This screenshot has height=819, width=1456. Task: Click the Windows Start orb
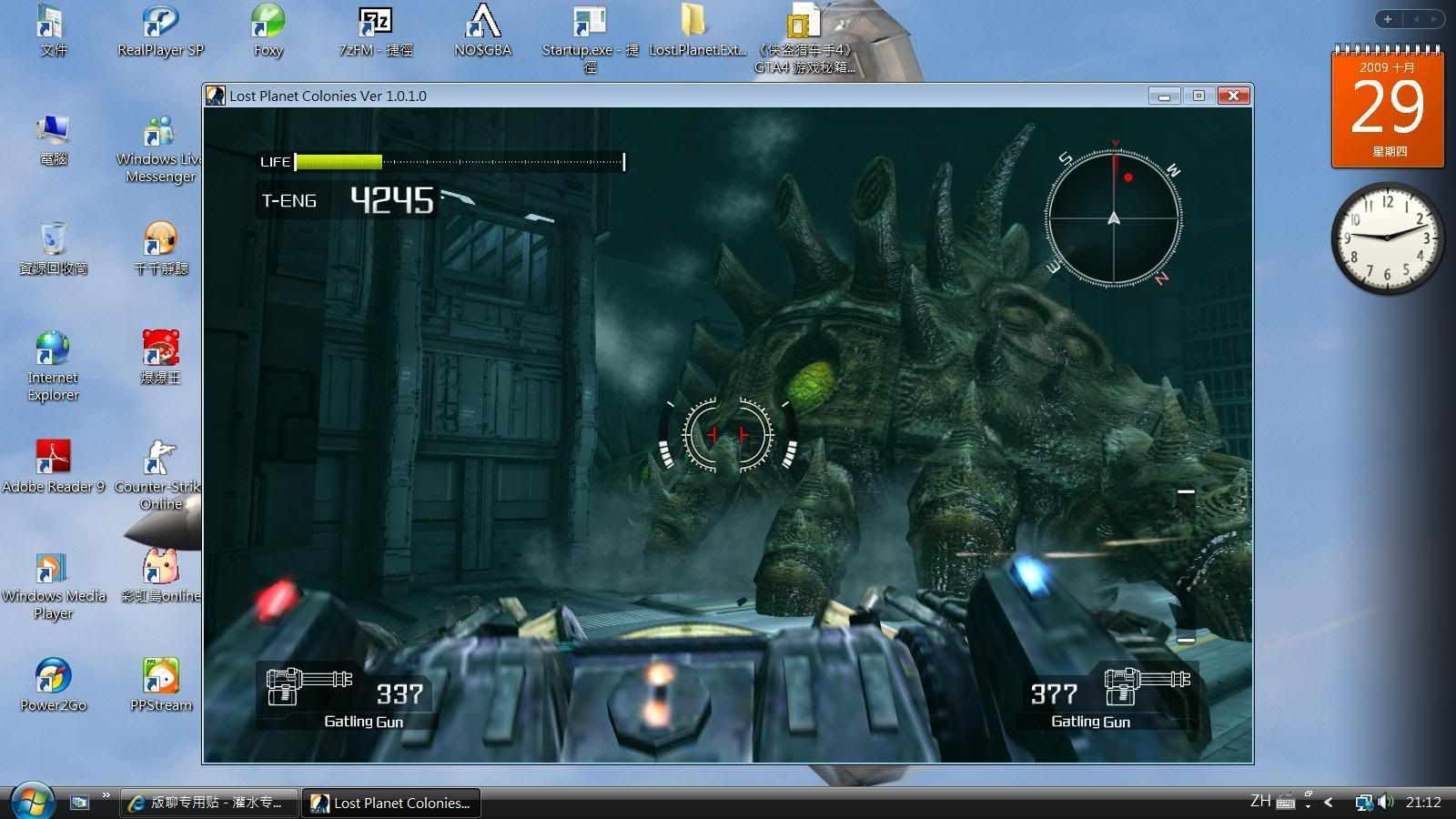(x=32, y=801)
